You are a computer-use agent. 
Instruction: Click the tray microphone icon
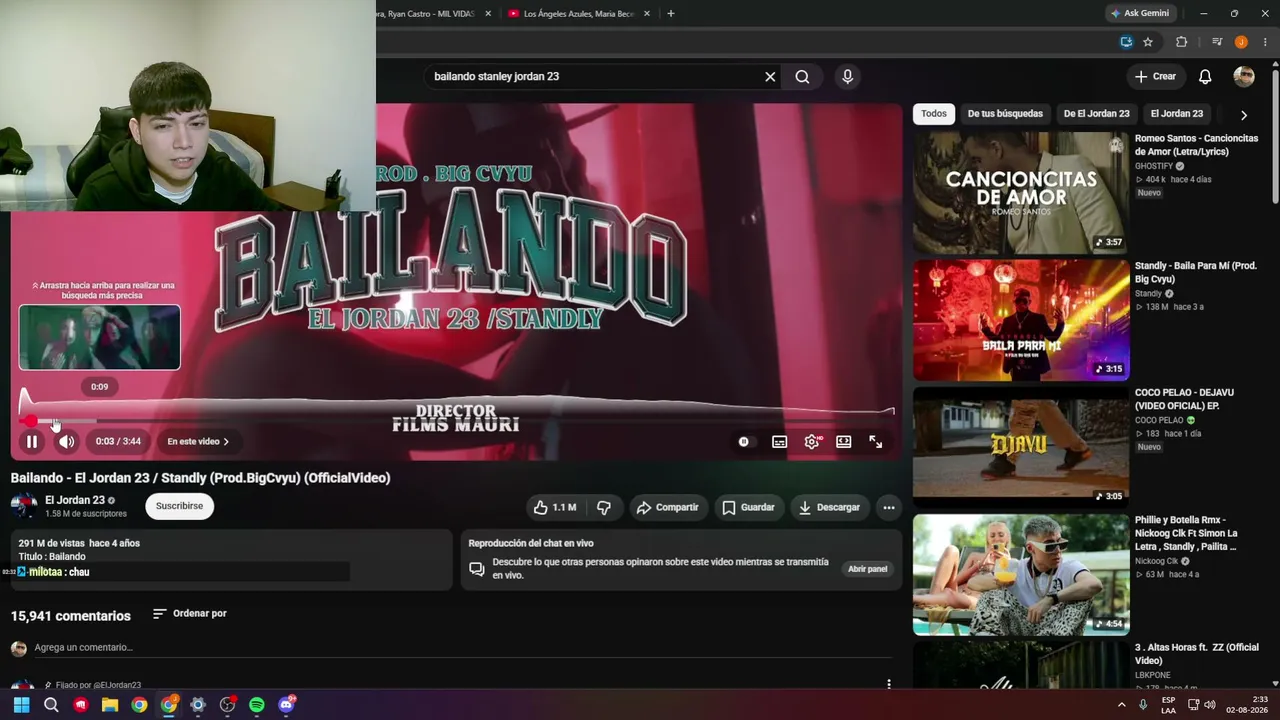[1143, 705]
